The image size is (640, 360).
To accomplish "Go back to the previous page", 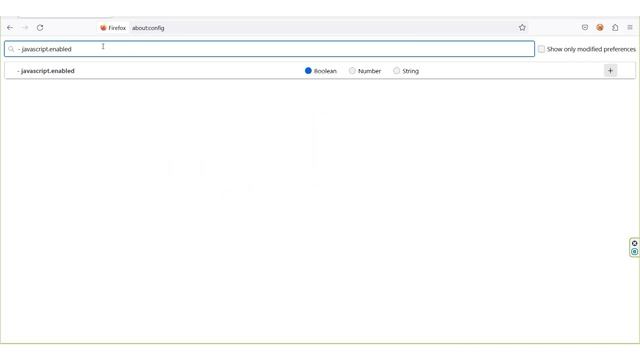I will 10,28.
